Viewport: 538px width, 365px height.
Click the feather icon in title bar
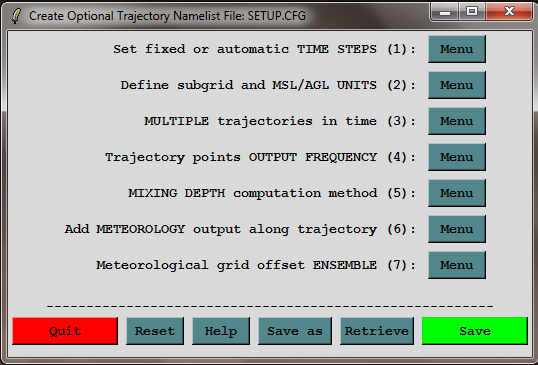(16, 16)
